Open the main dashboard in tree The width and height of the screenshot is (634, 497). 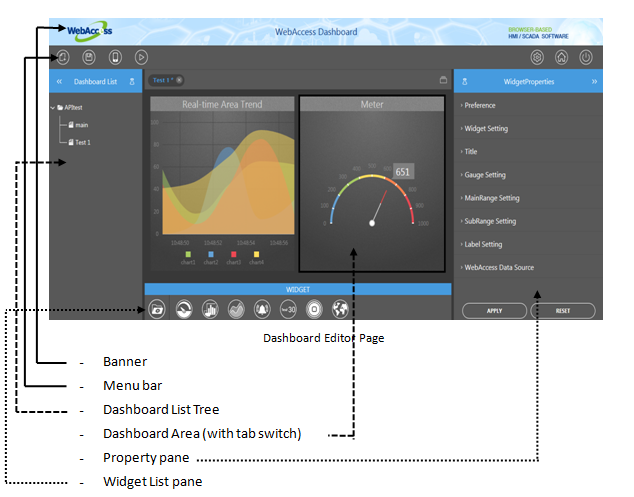coord(78,125)
